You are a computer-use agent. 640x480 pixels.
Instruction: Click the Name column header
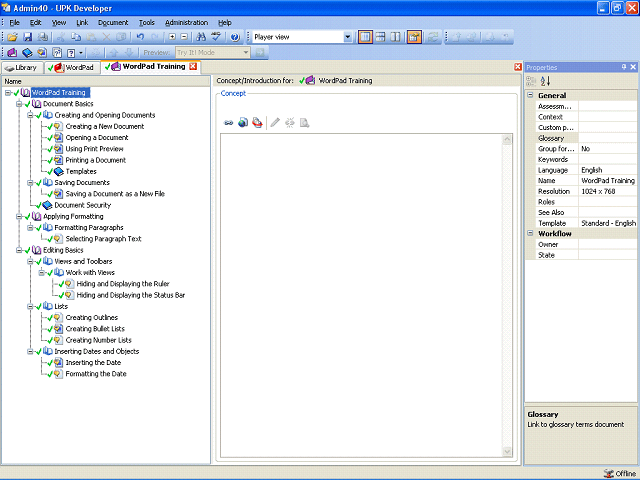pyautogui.click(x=105, y=81)
